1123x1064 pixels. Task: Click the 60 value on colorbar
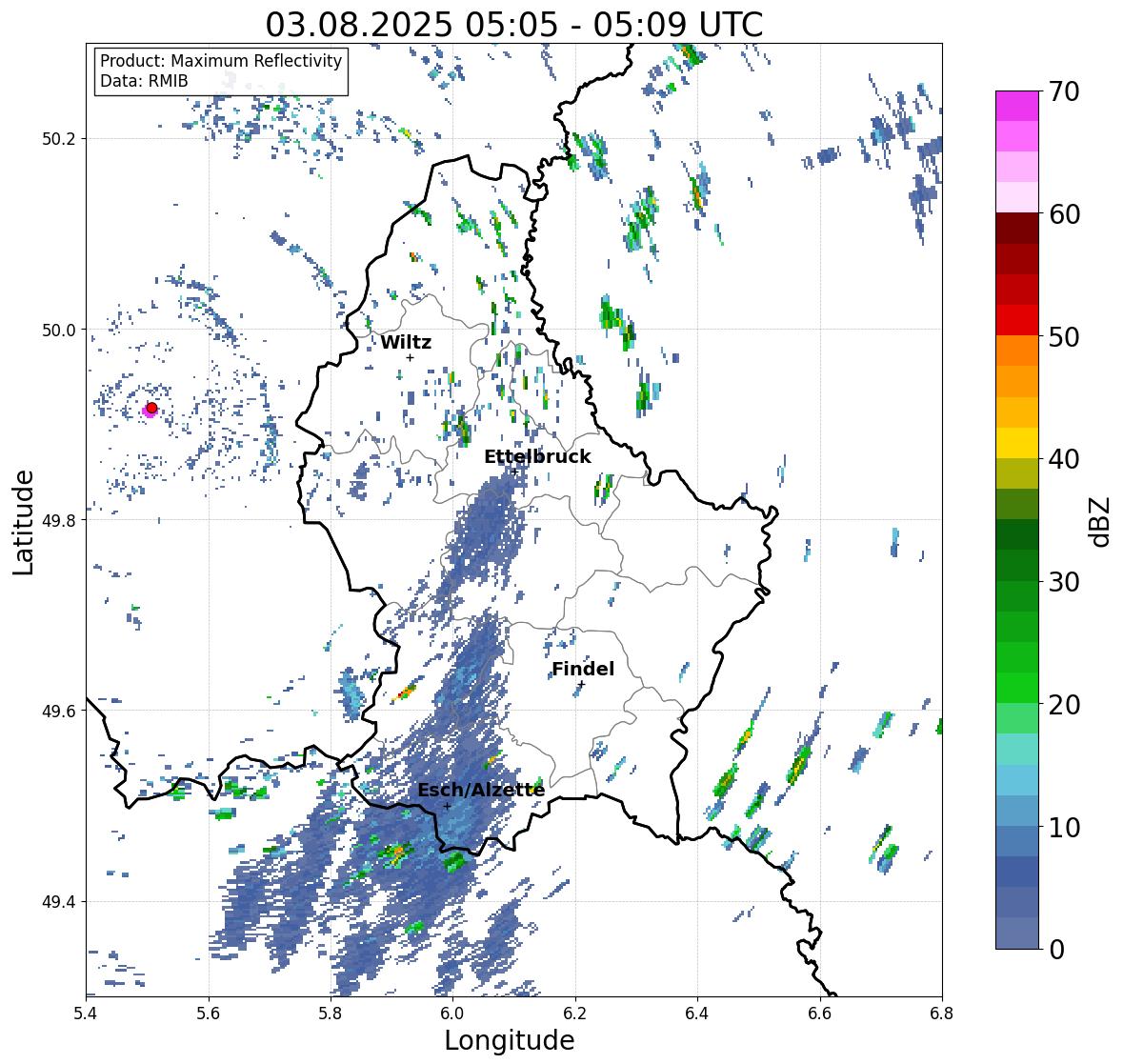[1064, 214]
